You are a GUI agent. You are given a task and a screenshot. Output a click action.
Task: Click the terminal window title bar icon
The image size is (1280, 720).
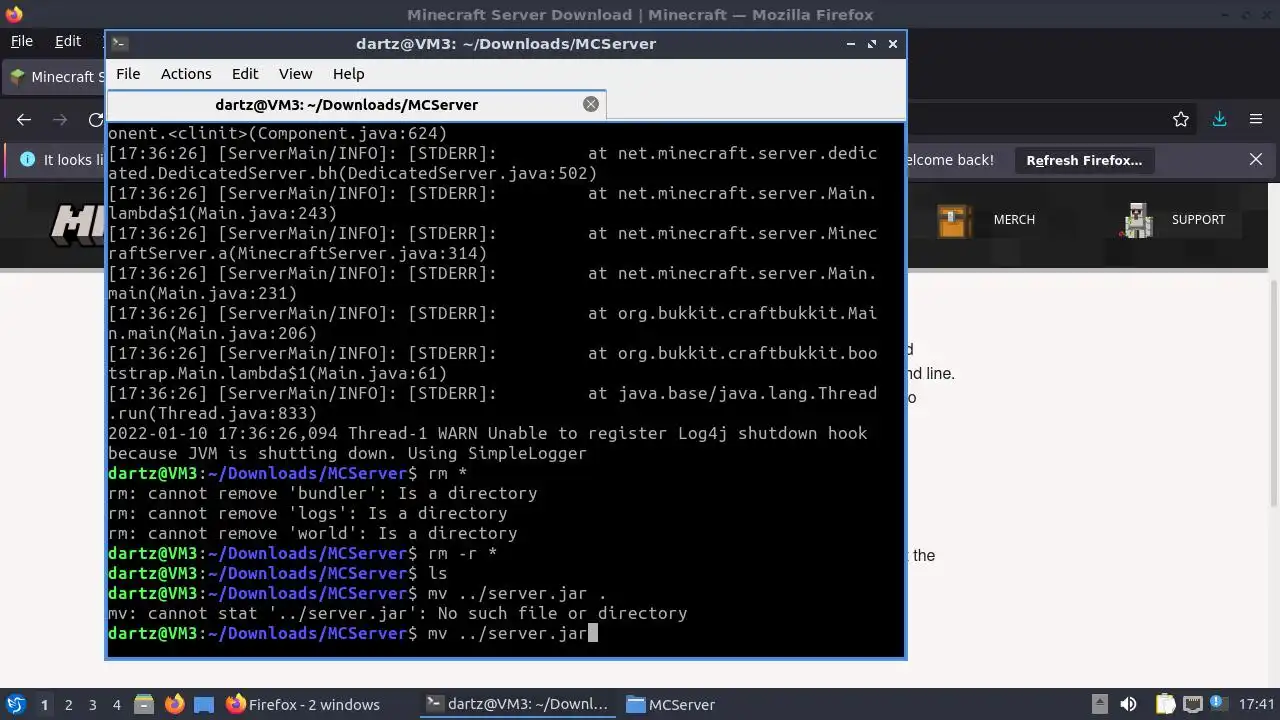point(119,43)
